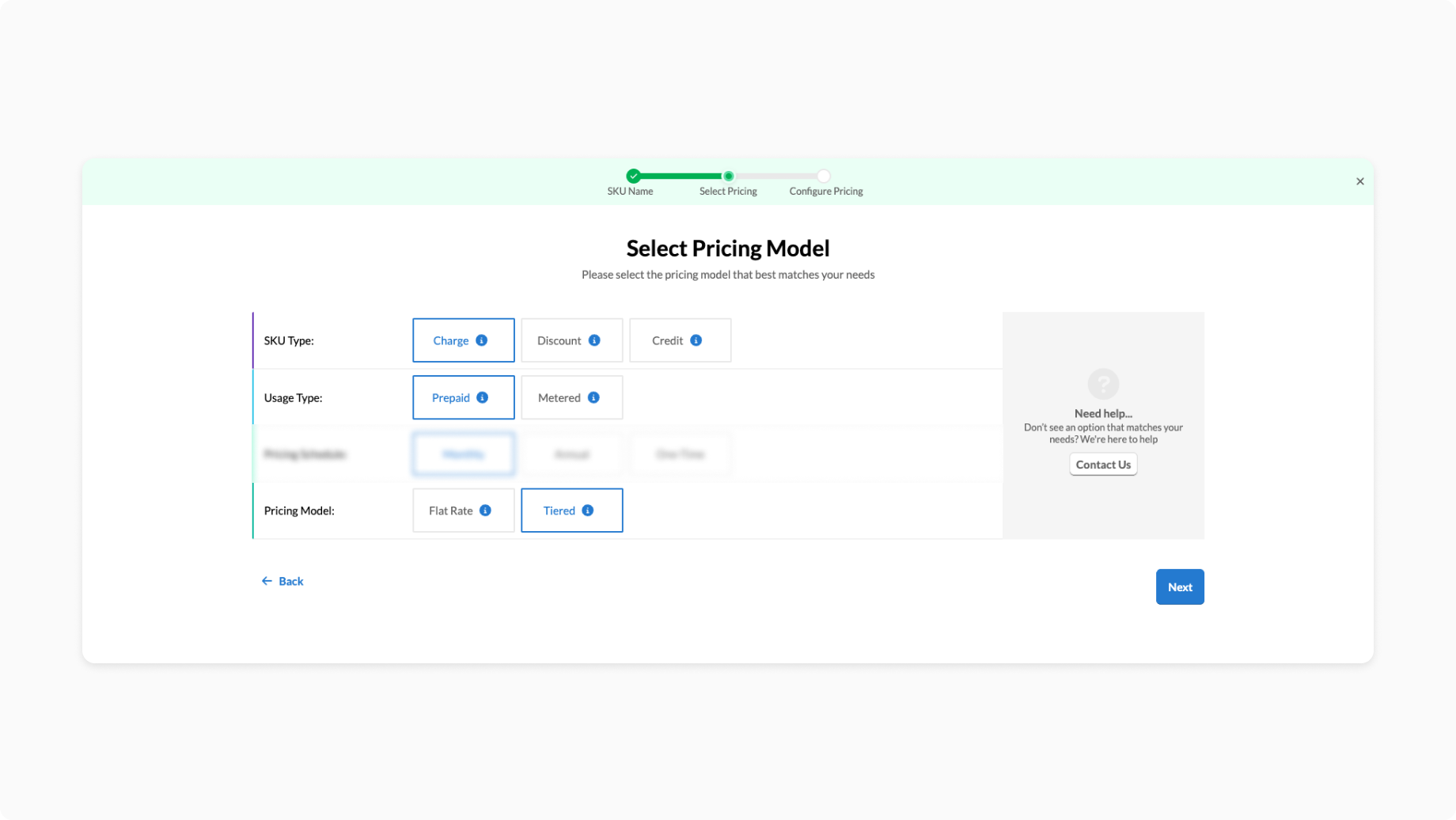The image size is (1456, 820).
Task: Select Discount as the SKU type
Action: 559,340
